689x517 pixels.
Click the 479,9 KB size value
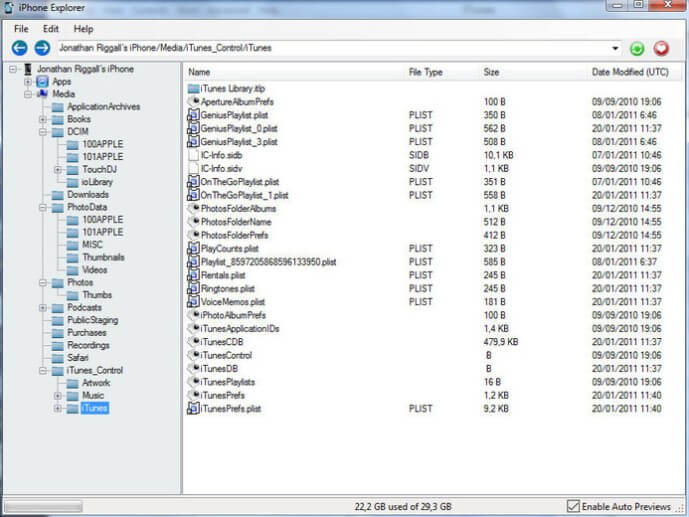[501, 342]
